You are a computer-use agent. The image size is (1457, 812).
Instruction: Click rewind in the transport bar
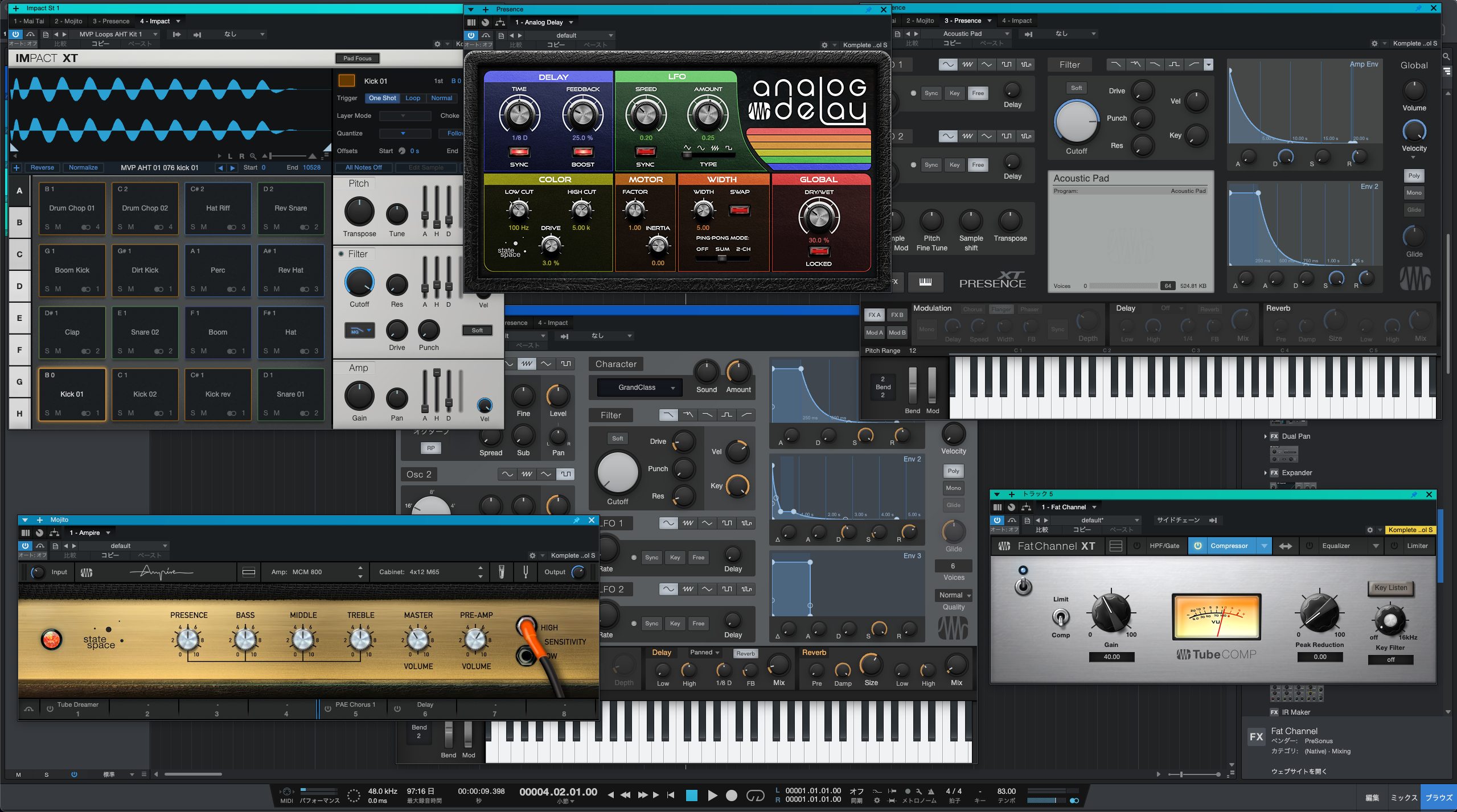(x=625, y=795)
